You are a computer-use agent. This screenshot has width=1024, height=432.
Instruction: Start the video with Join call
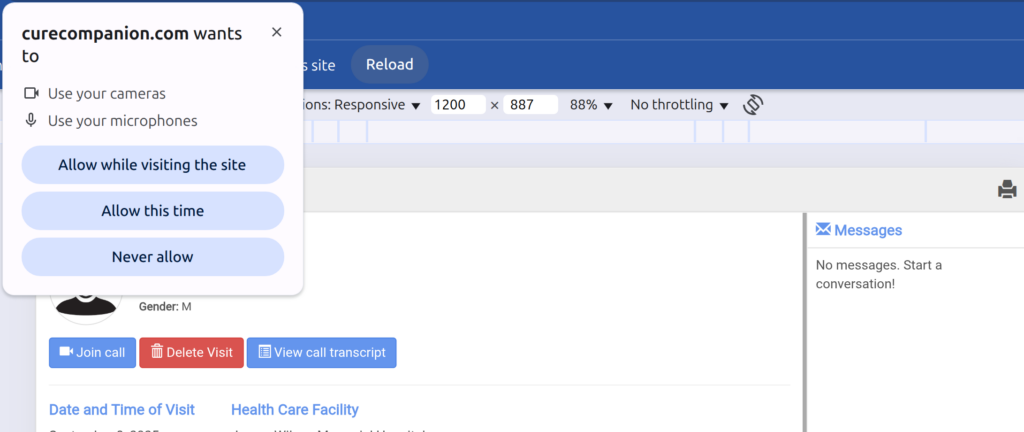(x=92, y=352)
